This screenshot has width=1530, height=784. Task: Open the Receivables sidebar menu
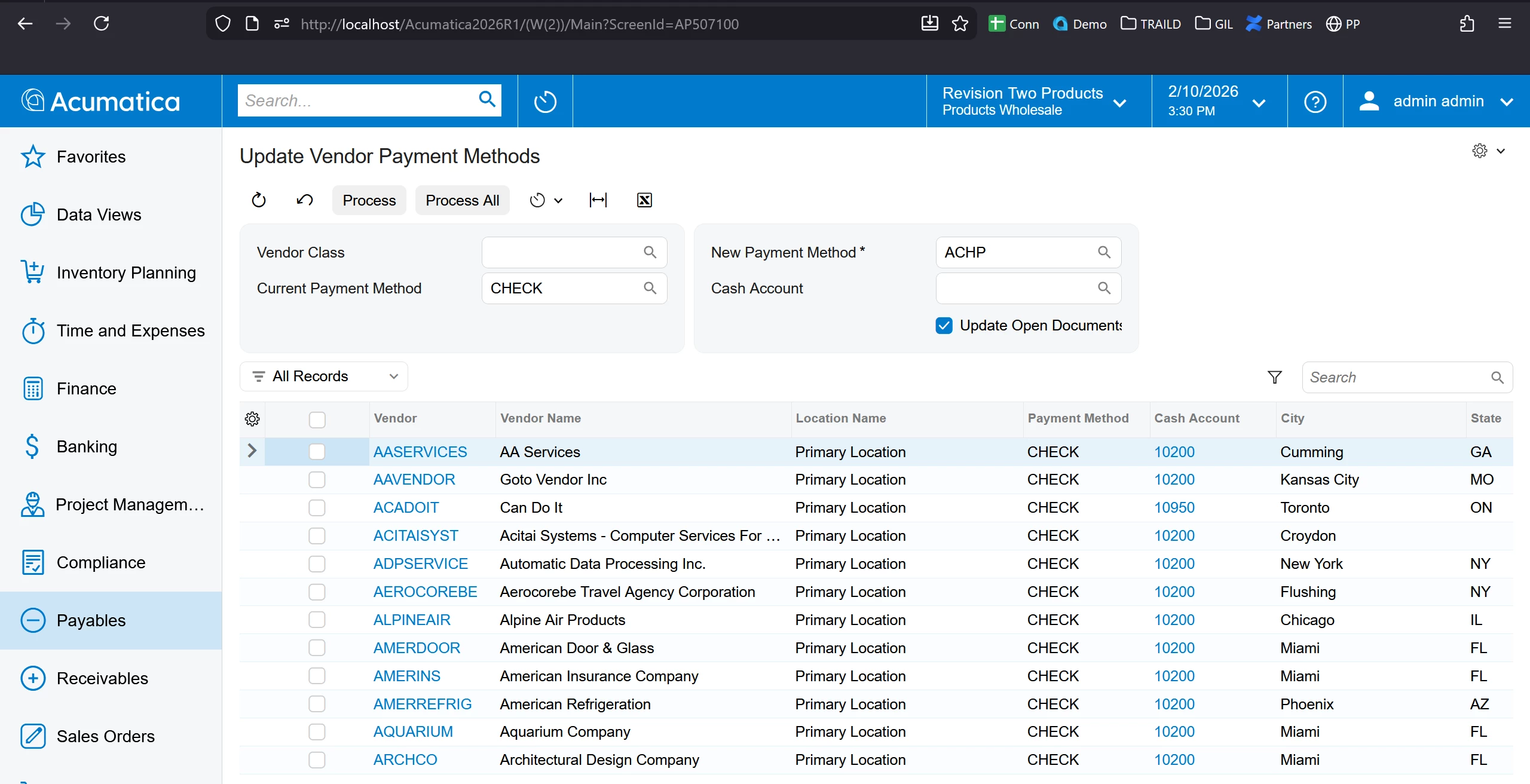pyautogui.click(x=102, y=678)
